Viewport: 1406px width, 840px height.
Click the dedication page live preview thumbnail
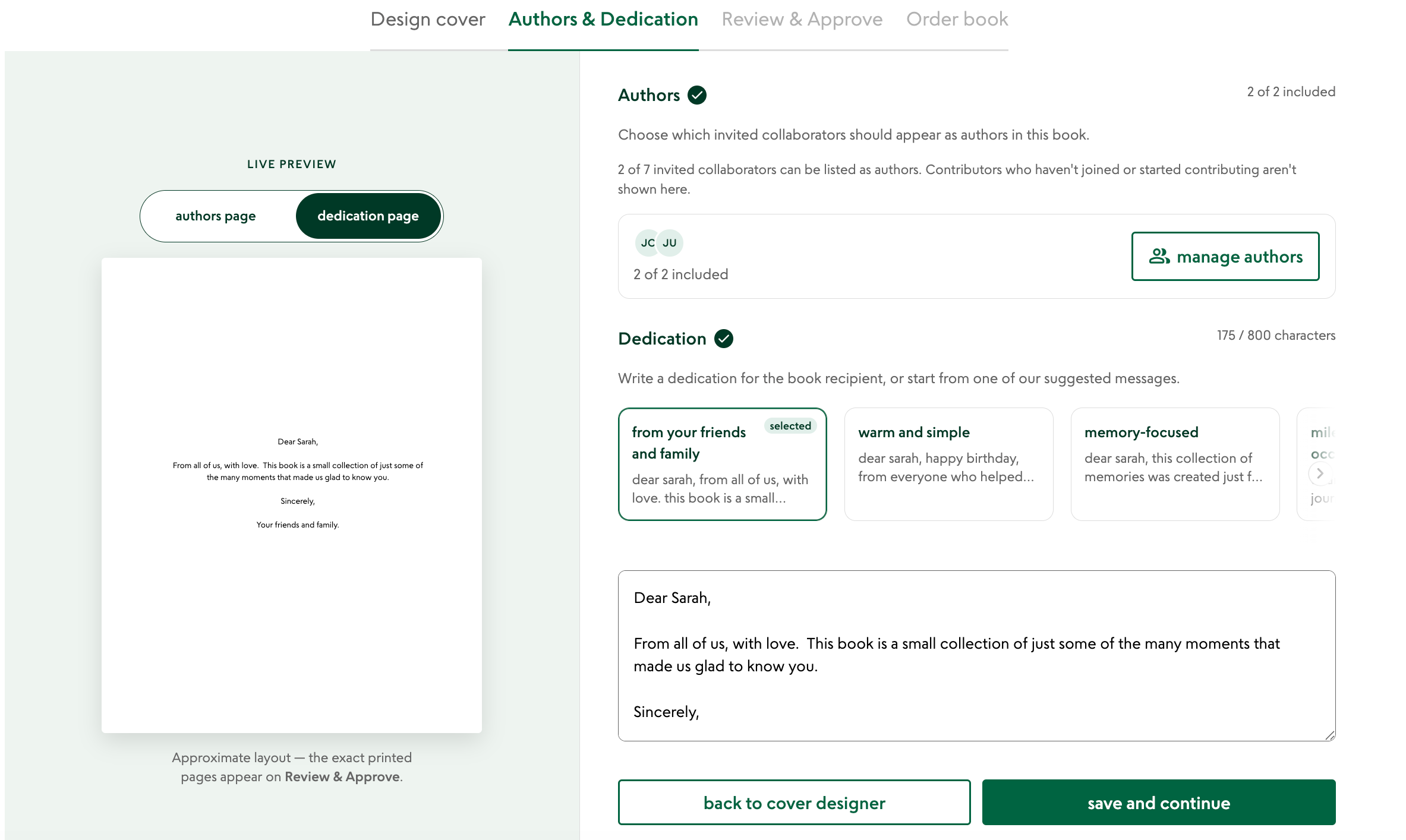(292, 495)
